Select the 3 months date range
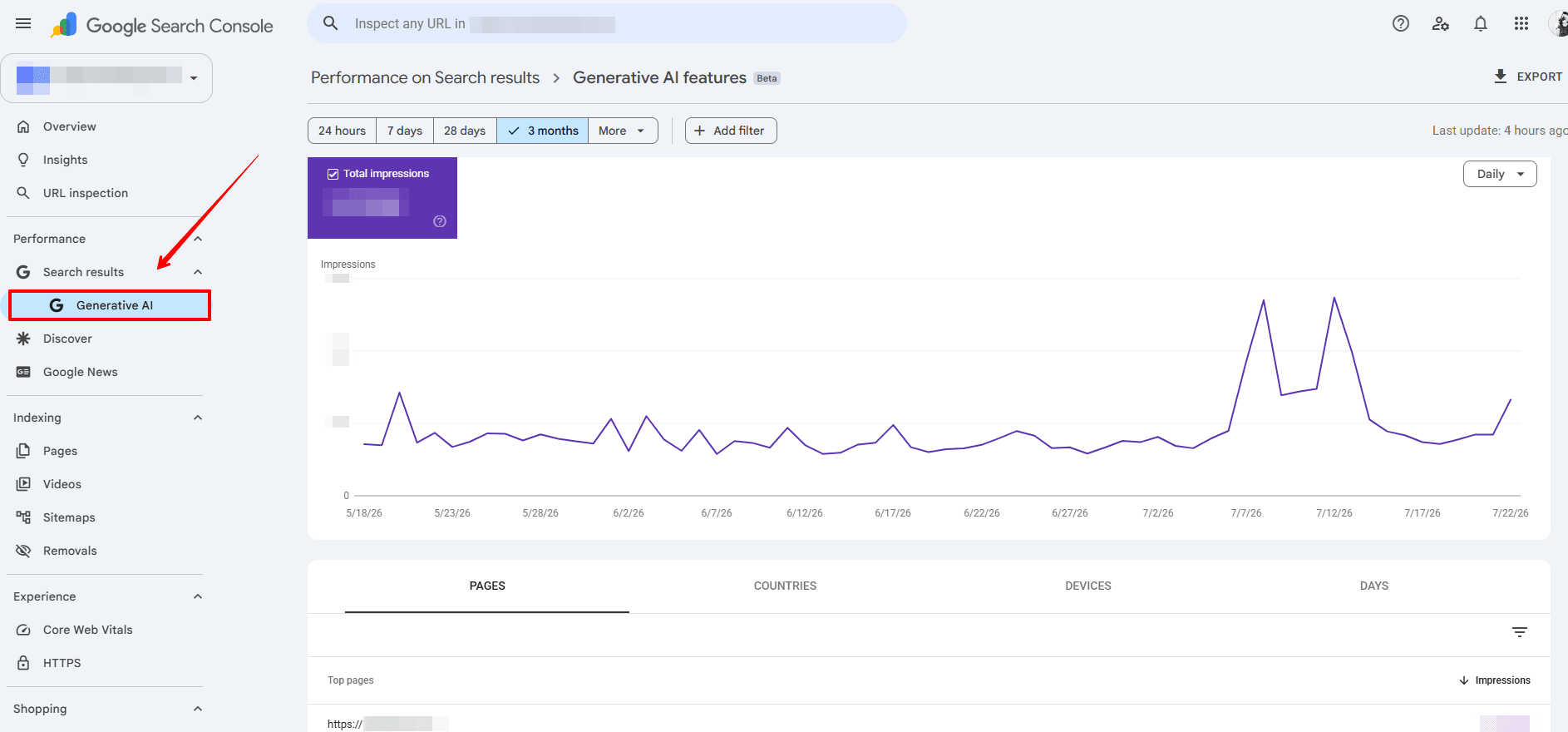This screenshot has width=1568, height=732. point(543,131)
